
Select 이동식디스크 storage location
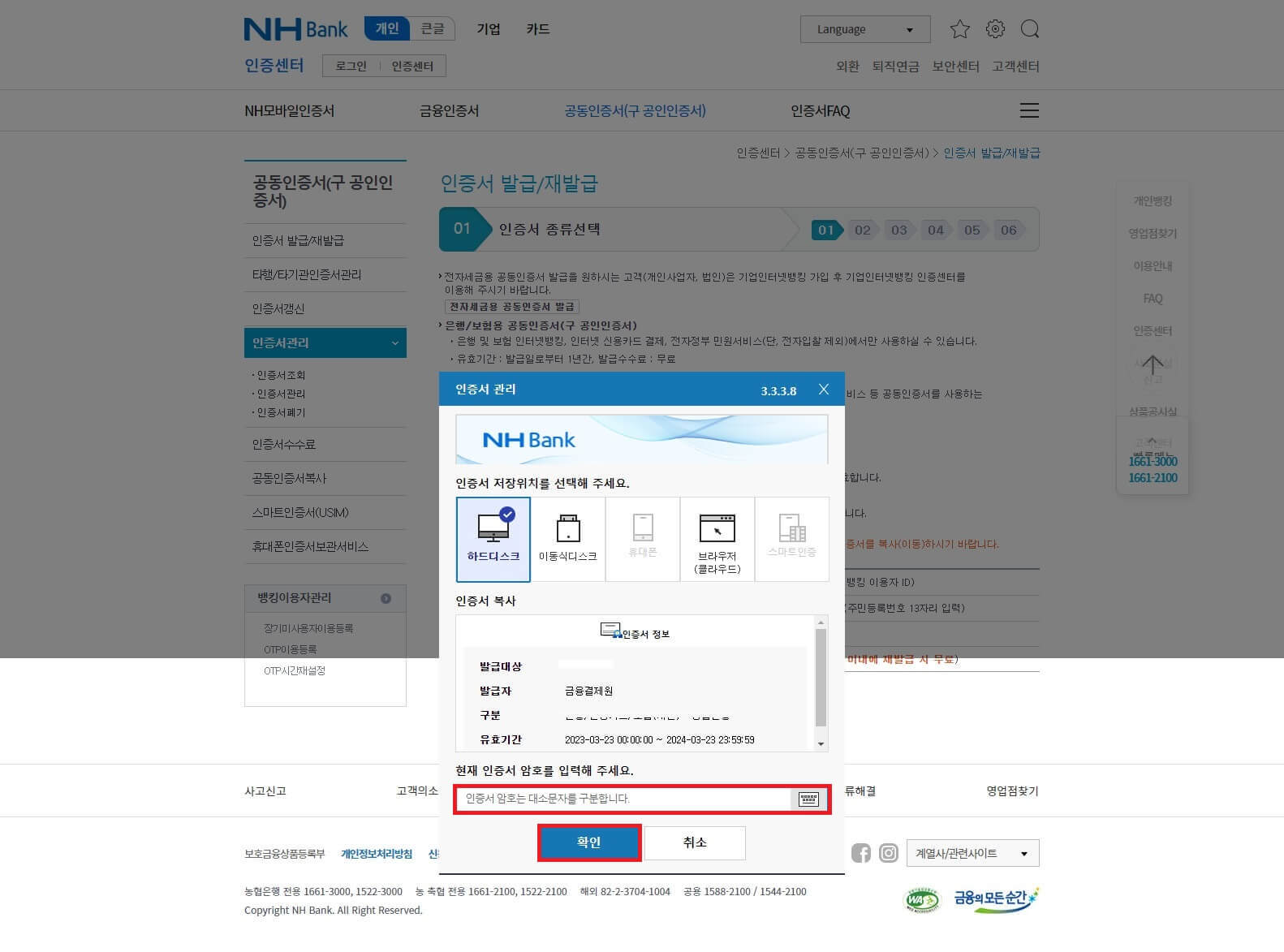pyautogui.click(x=568, y=539)
